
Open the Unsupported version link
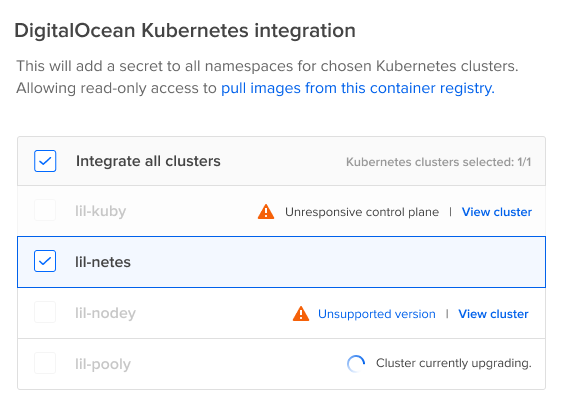377,314
